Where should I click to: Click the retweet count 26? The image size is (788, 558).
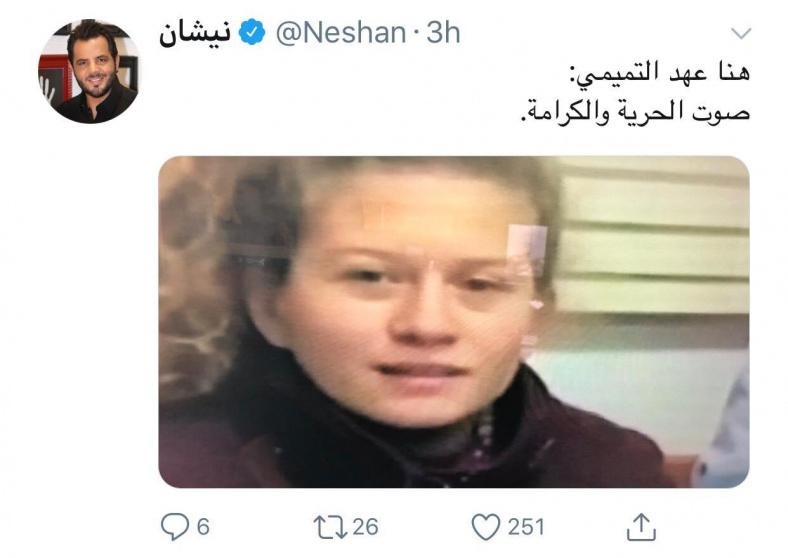[365, 527]
